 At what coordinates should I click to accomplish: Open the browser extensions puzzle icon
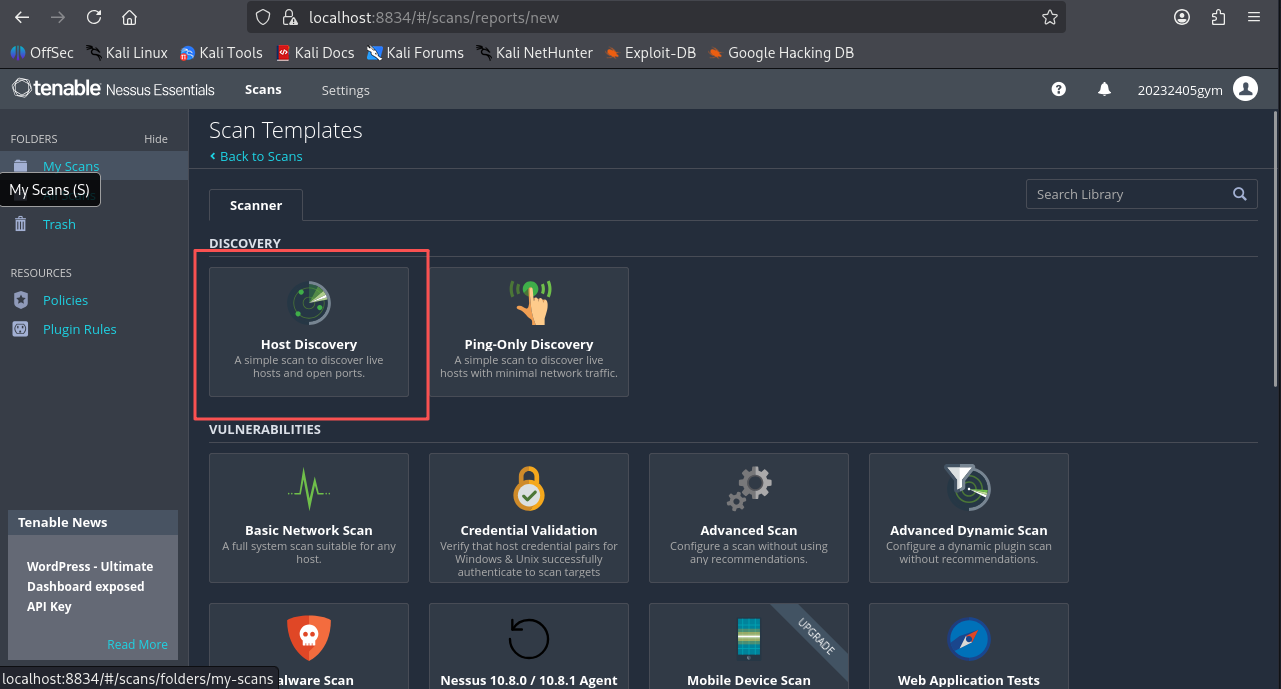(1218, 17)
